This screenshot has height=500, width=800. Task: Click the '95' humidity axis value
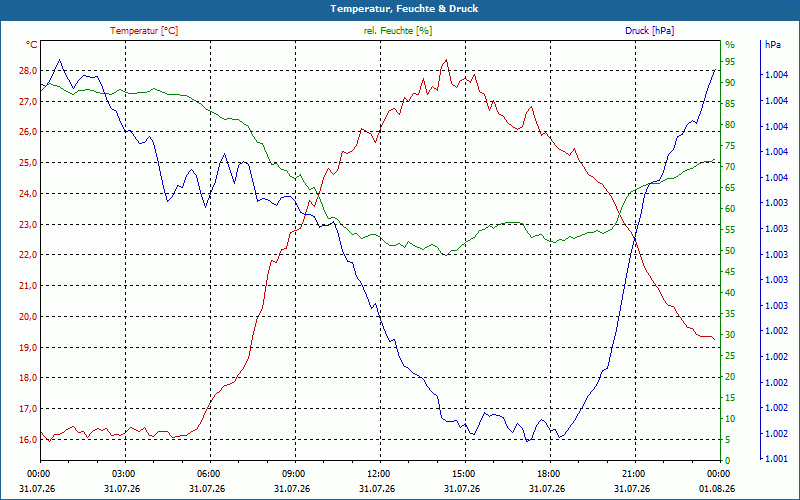pos(730,62)
